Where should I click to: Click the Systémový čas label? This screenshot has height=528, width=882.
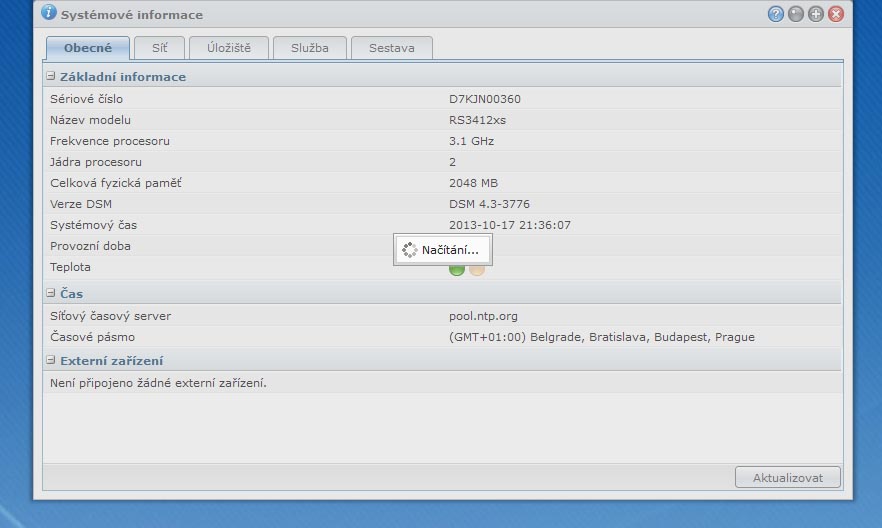pyautogui.click(x=93, y=225)
